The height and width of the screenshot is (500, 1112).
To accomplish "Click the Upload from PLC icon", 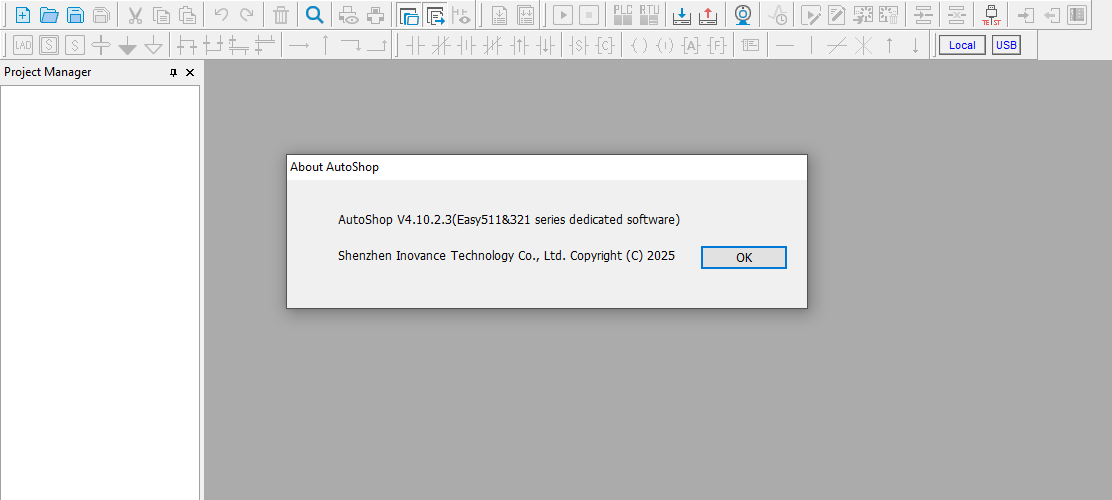I will pyautogui.click(x=708, y=15).
